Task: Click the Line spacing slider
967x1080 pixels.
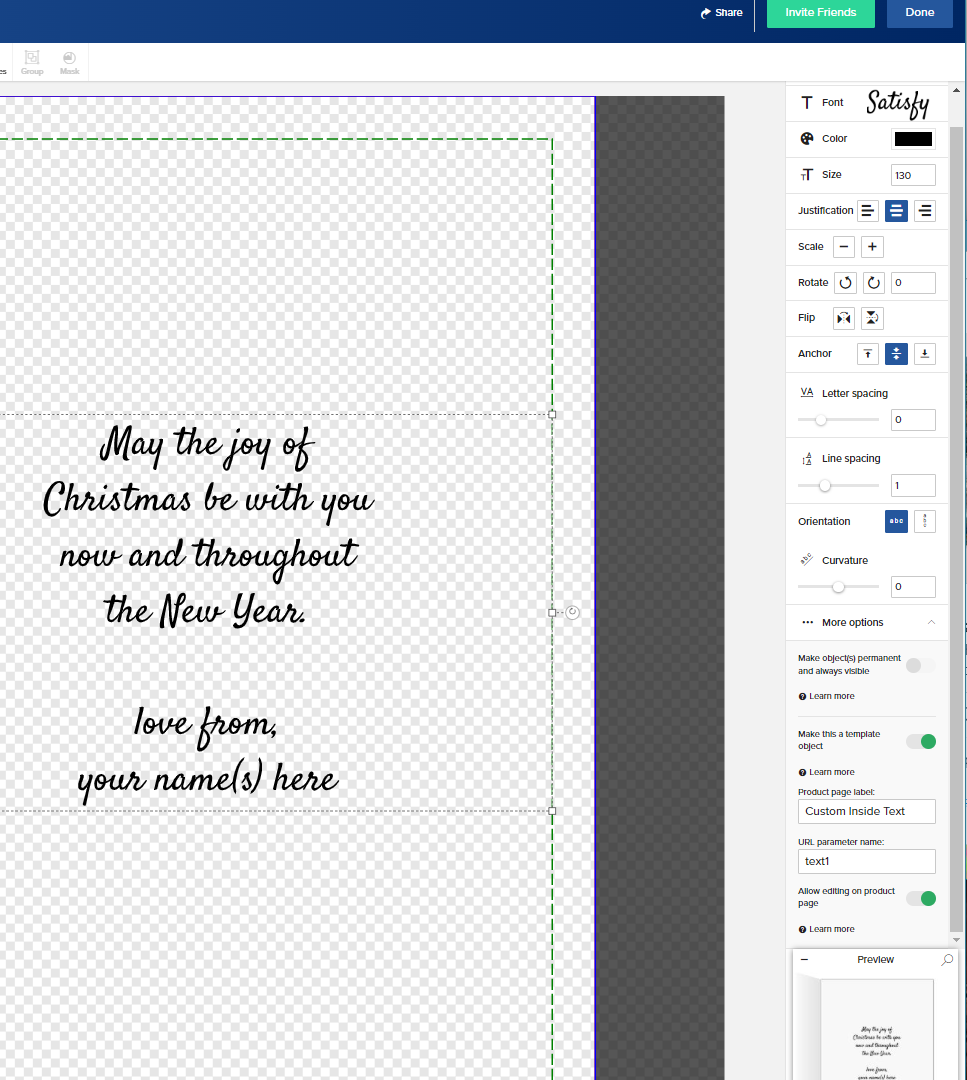Action: (838, 486)
